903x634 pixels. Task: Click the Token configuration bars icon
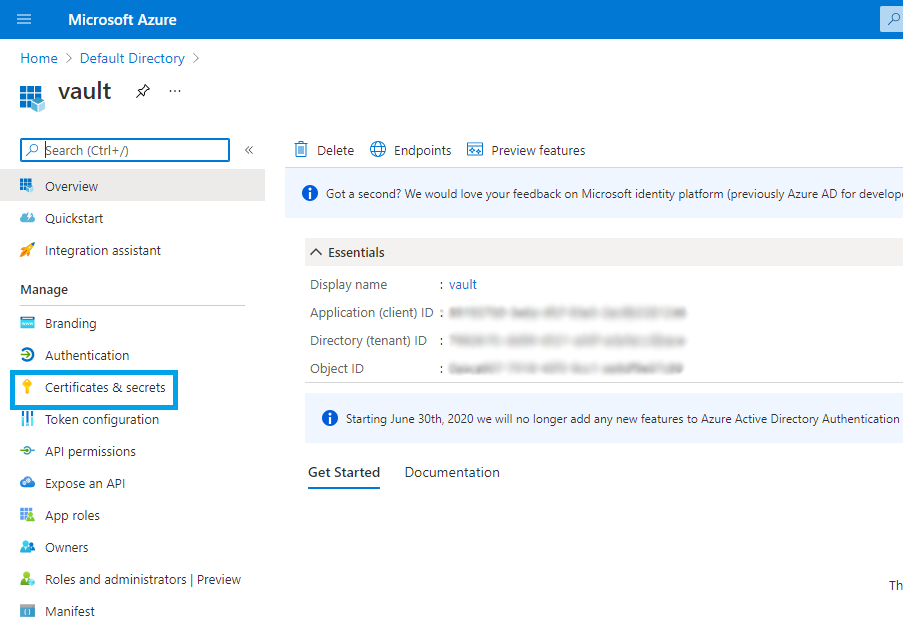click(x=27, y=419)
